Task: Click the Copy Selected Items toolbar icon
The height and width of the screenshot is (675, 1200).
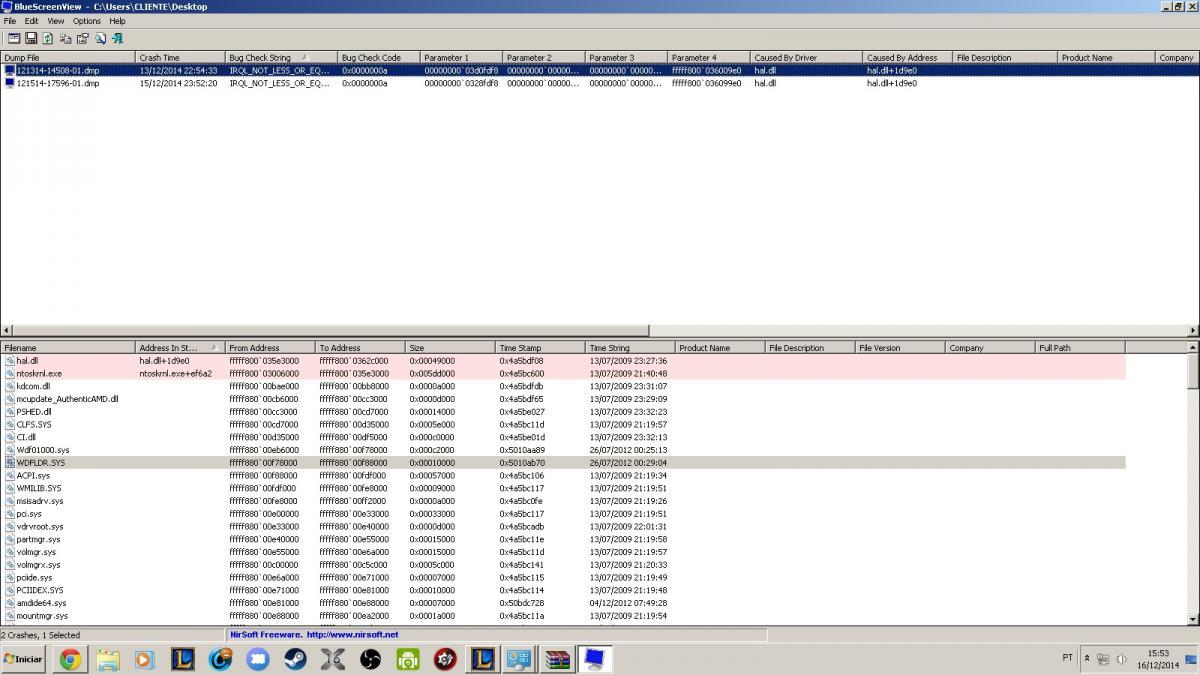Action: 65,38
